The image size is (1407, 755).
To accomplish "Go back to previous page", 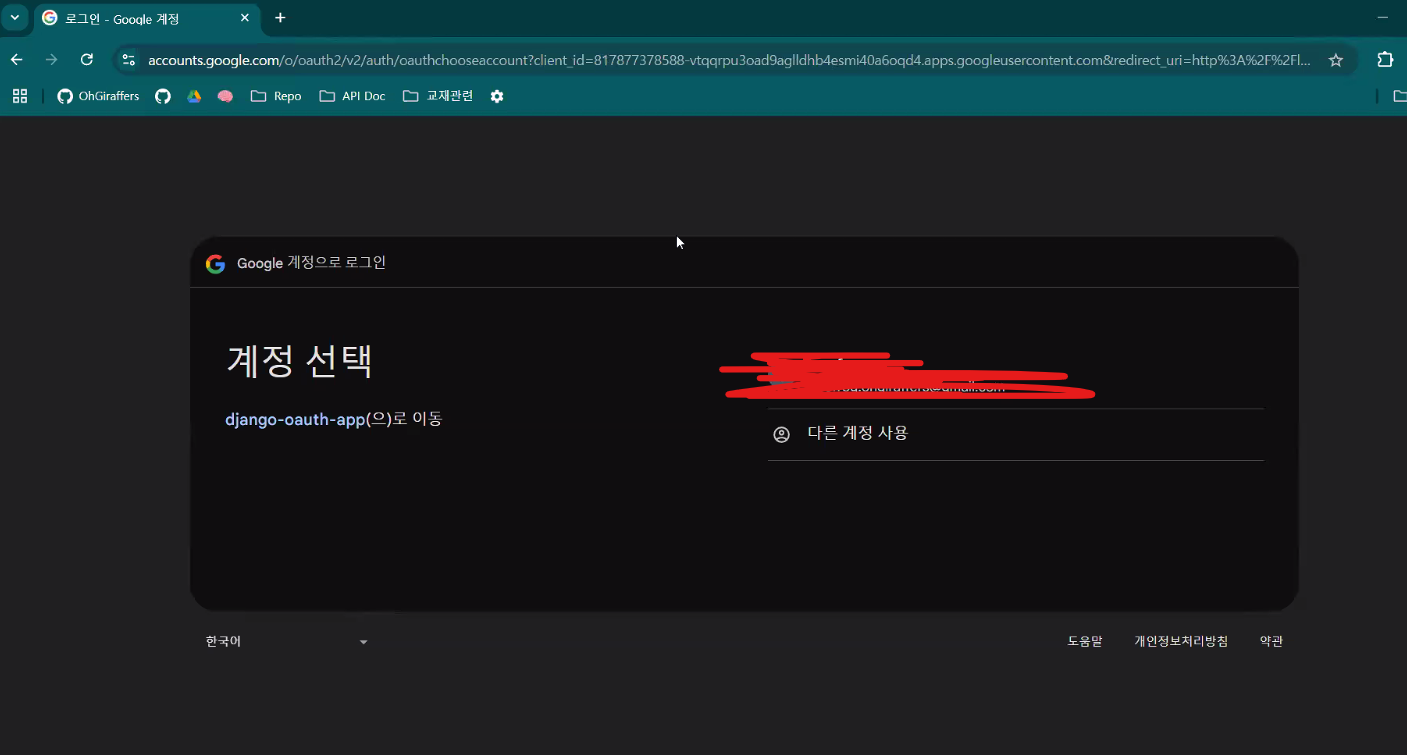I will click(x=17, y=60).
